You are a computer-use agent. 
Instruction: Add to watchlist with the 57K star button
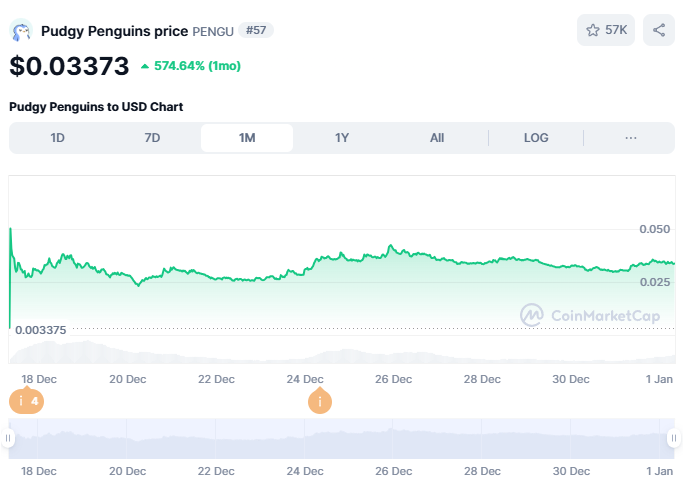(606, 30)
